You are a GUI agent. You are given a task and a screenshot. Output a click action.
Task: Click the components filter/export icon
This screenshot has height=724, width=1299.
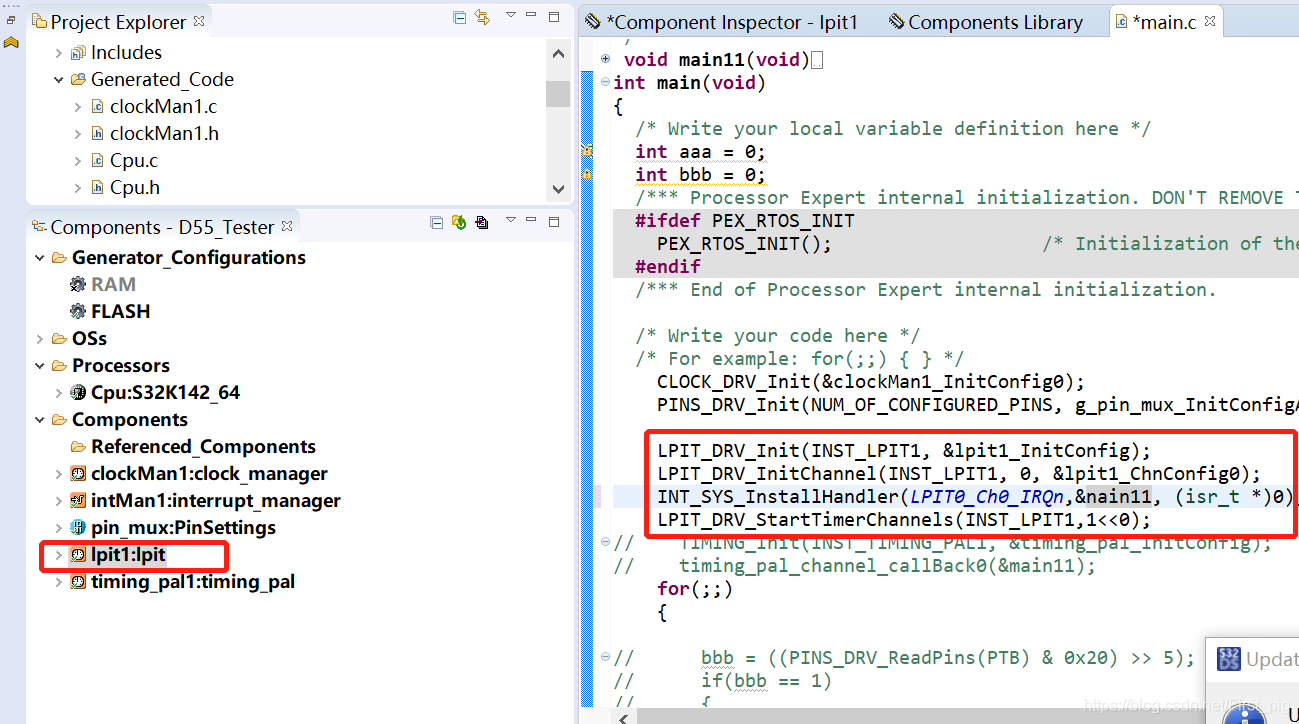(x=482, y=222)
